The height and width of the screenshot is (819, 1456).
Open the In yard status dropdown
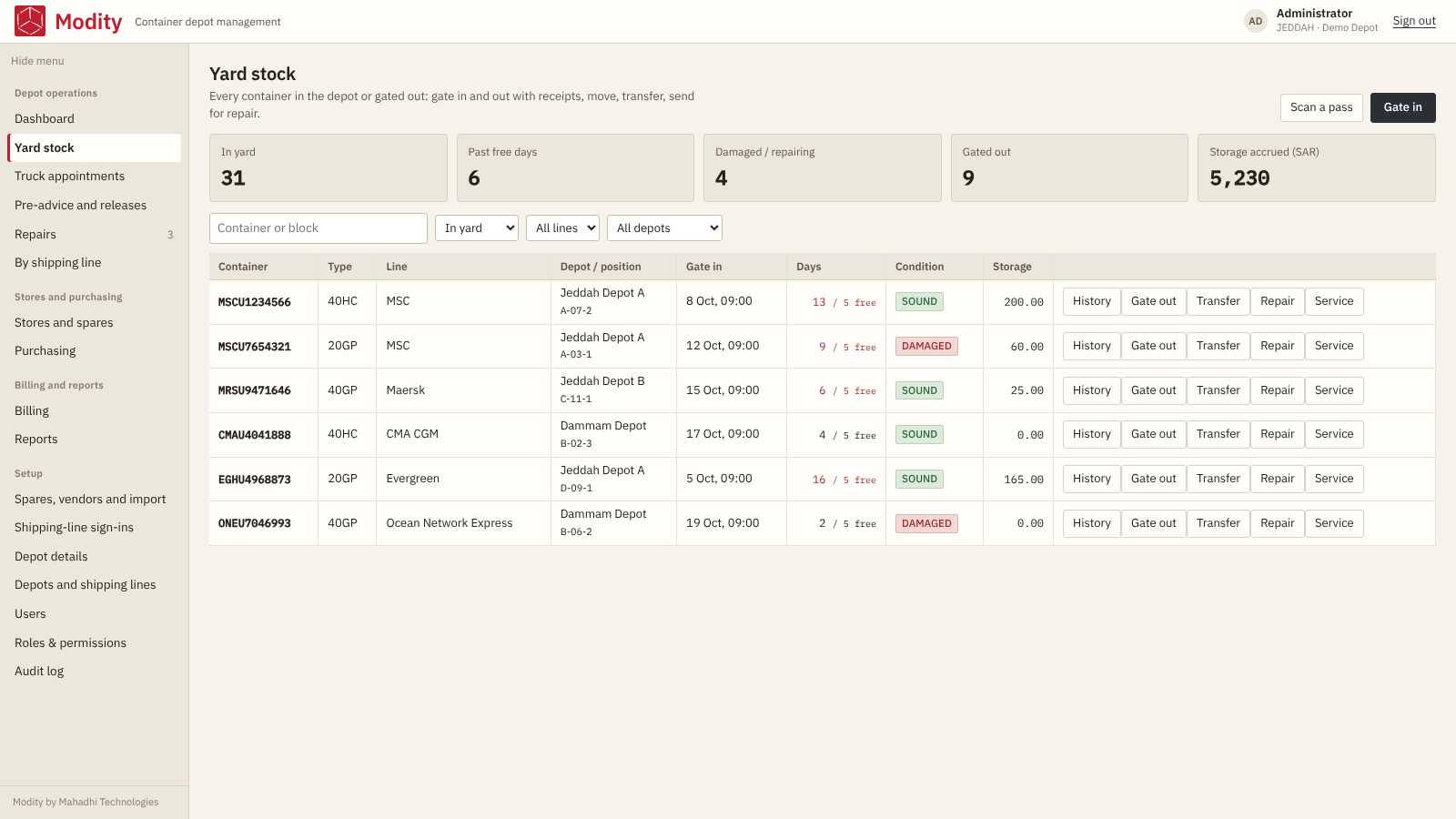click(x=477, y=228)
